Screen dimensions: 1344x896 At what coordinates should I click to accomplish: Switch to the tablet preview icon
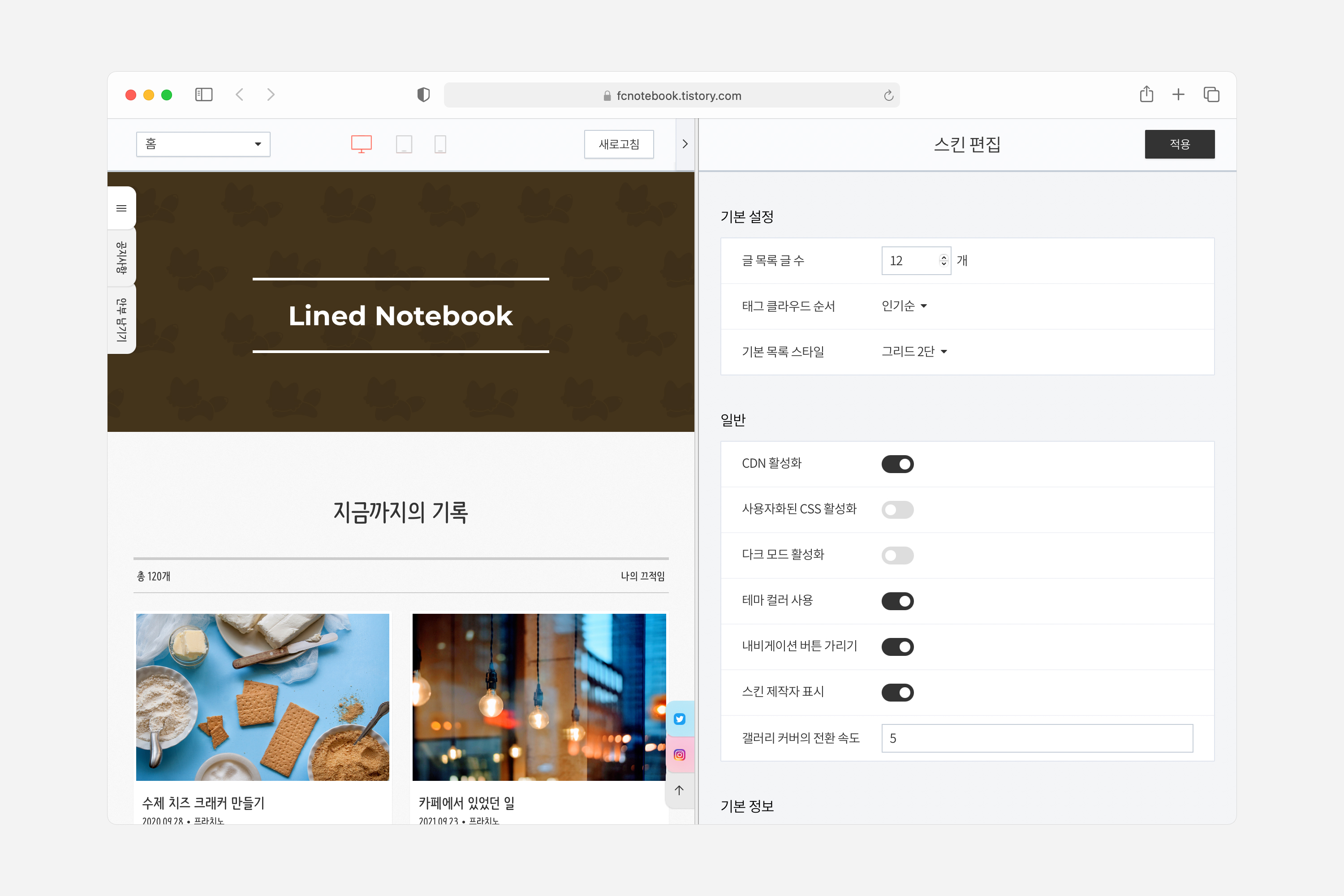405,144
